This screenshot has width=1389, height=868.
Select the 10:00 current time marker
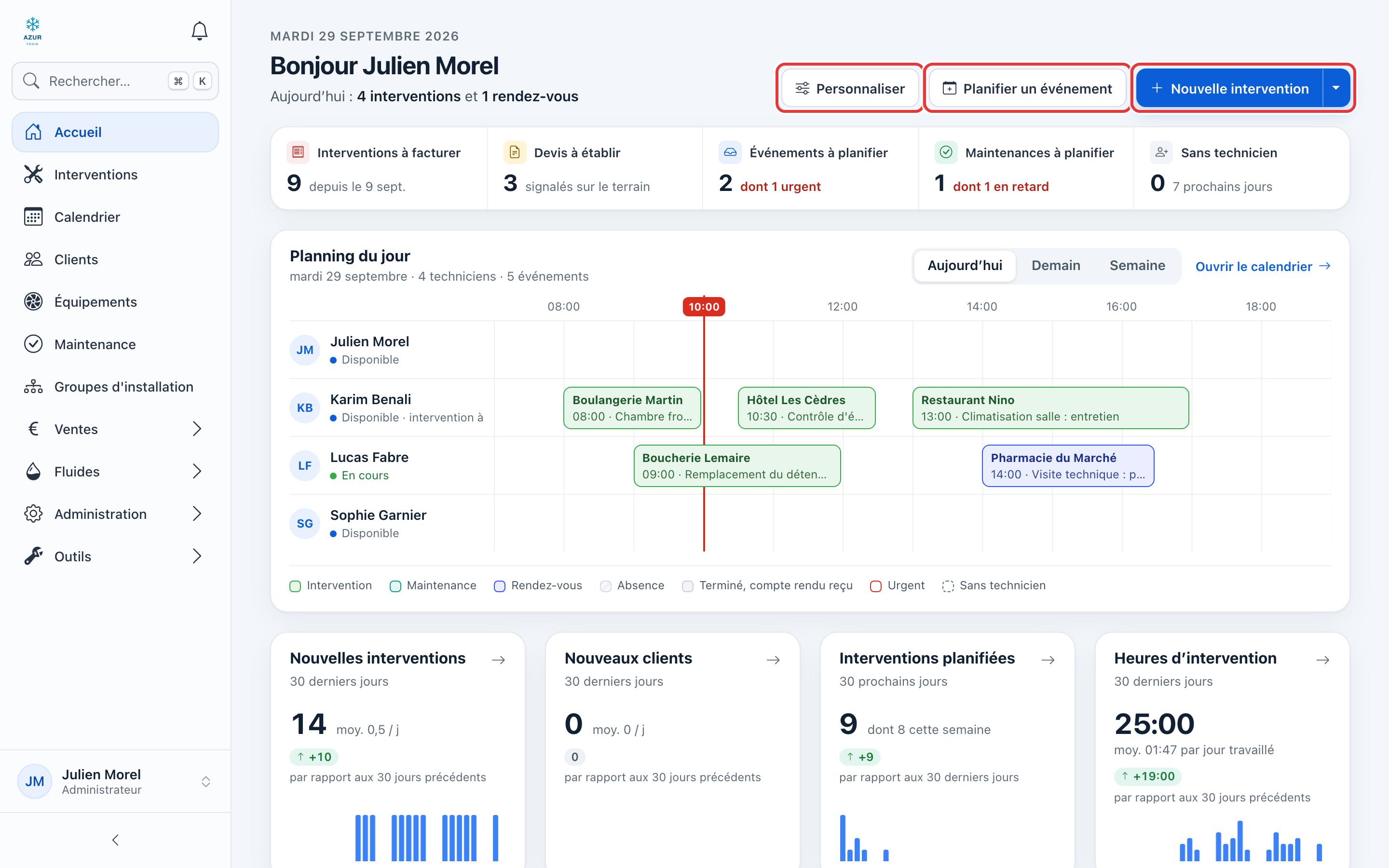[704, 307]
